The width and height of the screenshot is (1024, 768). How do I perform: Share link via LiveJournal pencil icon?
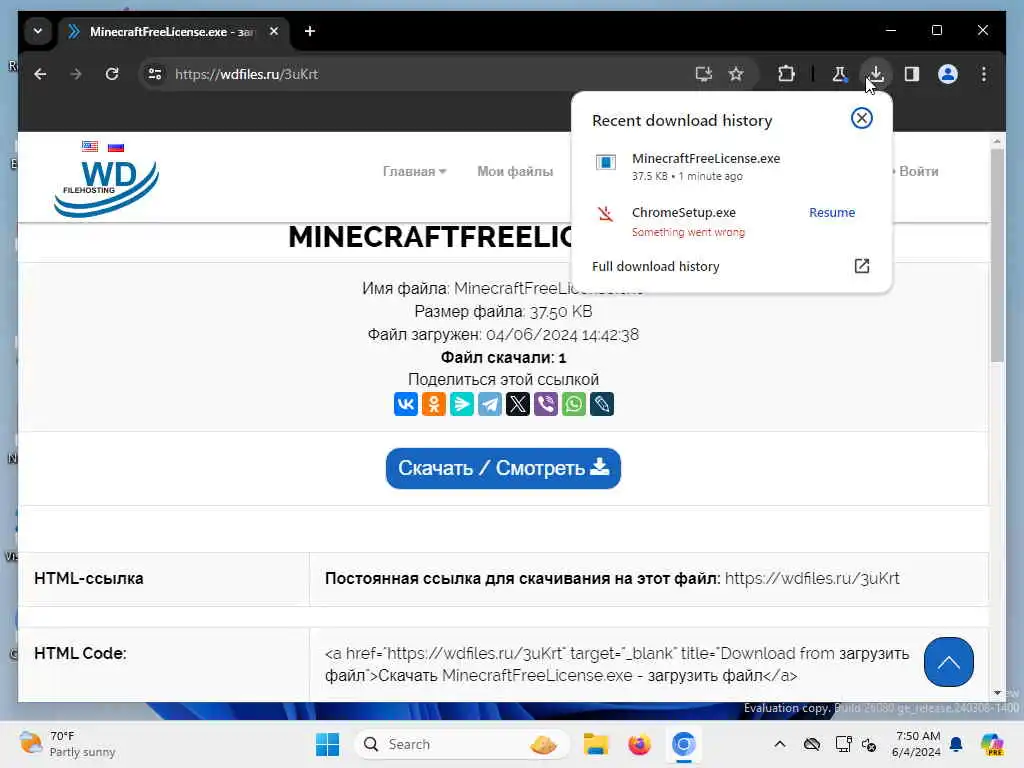(x=602, y=404)
